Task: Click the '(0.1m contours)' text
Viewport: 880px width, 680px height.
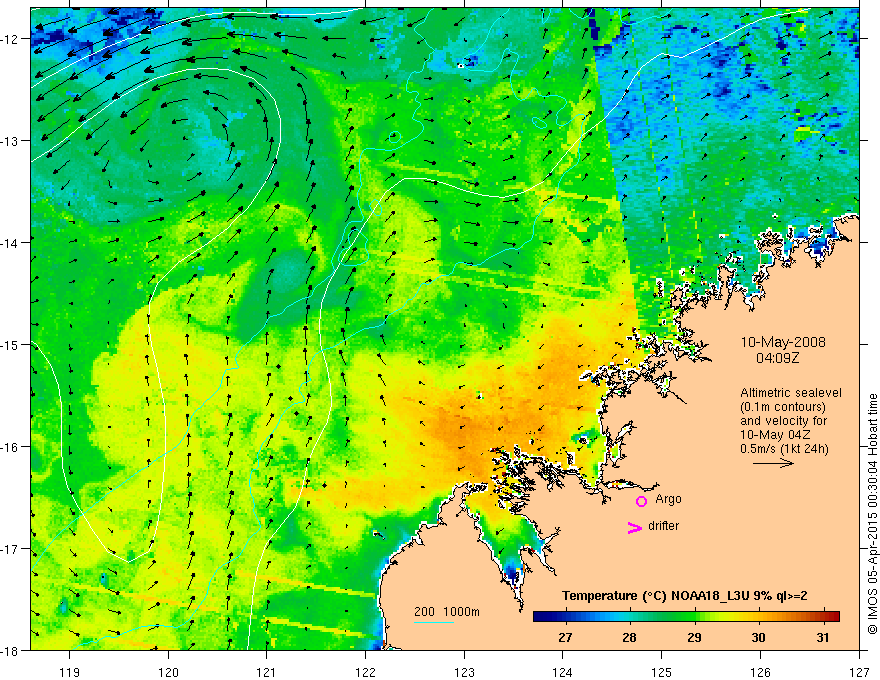Action: coord(783,407)
